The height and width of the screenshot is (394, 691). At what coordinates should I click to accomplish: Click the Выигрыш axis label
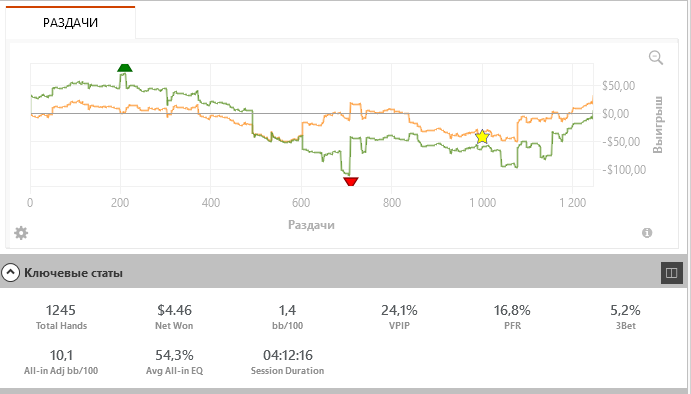[x=658, y=124]
